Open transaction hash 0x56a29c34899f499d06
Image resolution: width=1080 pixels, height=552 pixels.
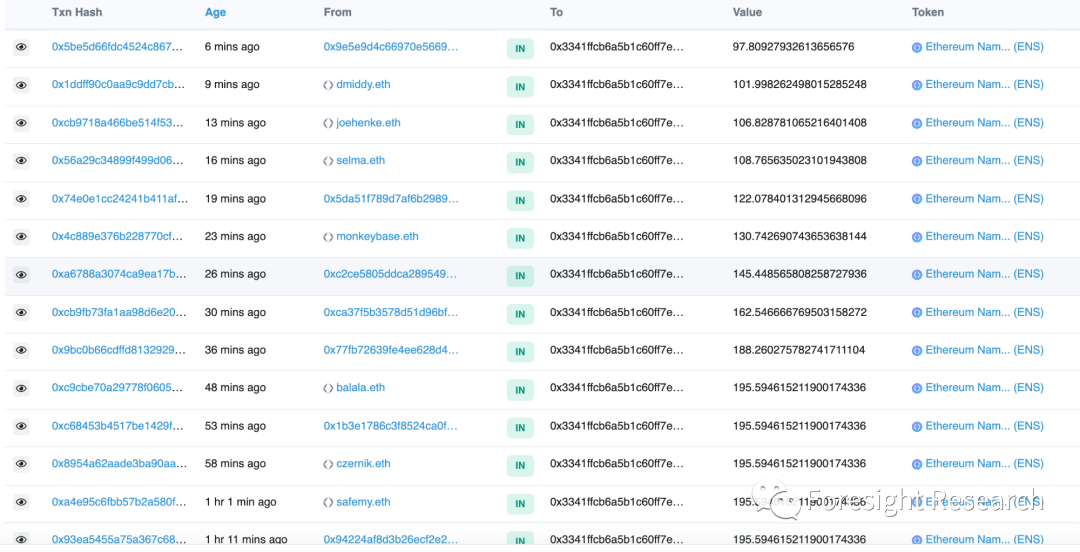point(118,160)
